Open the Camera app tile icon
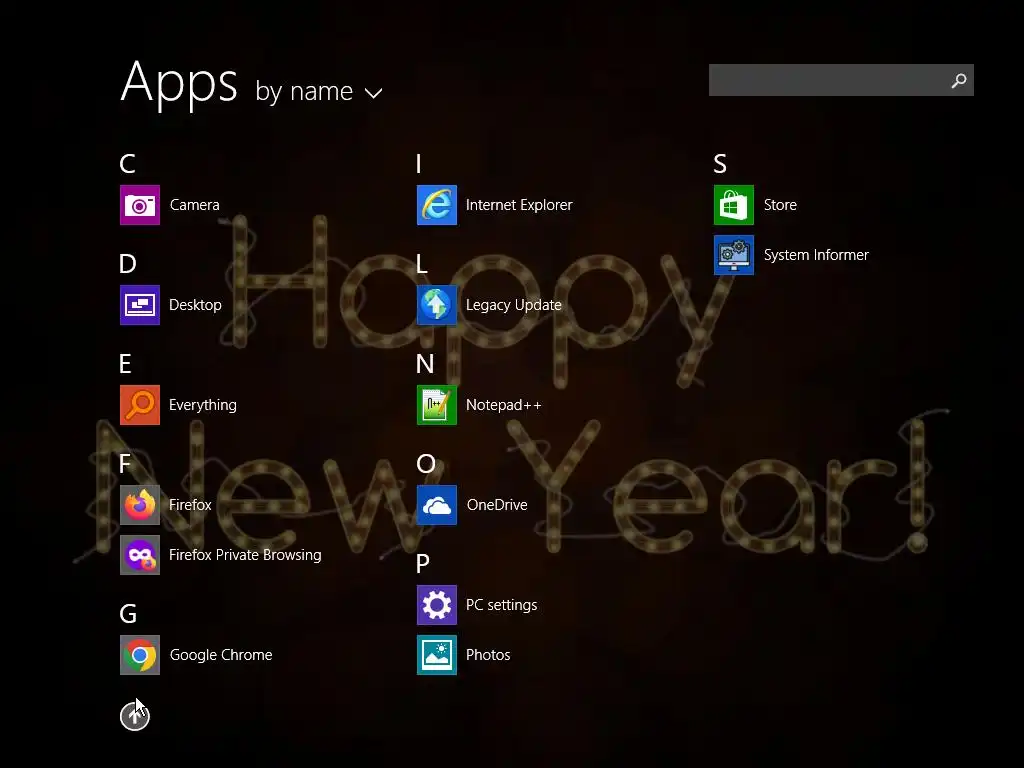Image resolution: width=1024 pixels, height=768 pixels. 140,204
